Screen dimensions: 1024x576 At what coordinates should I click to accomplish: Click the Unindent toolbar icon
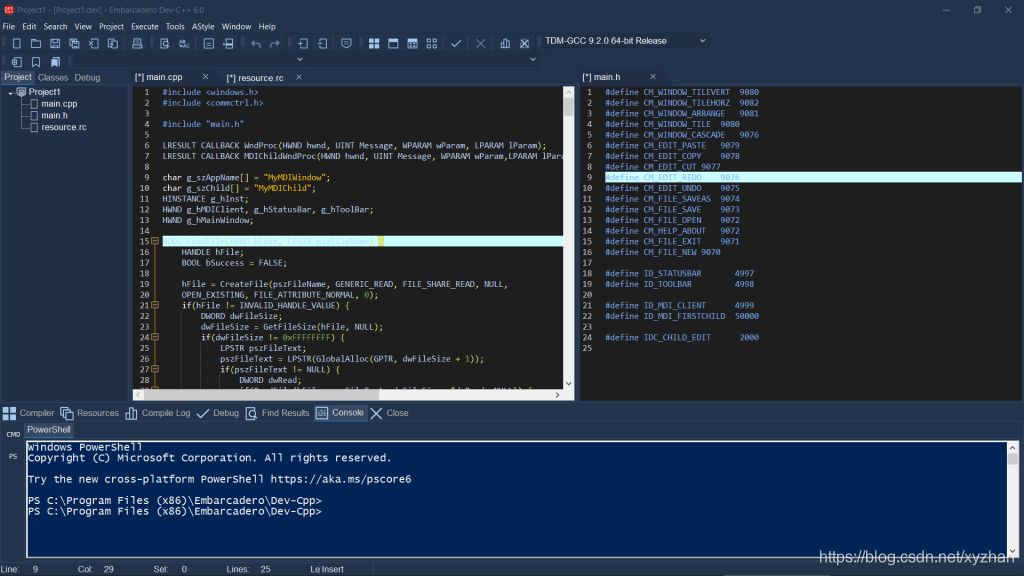pos(323,44)
